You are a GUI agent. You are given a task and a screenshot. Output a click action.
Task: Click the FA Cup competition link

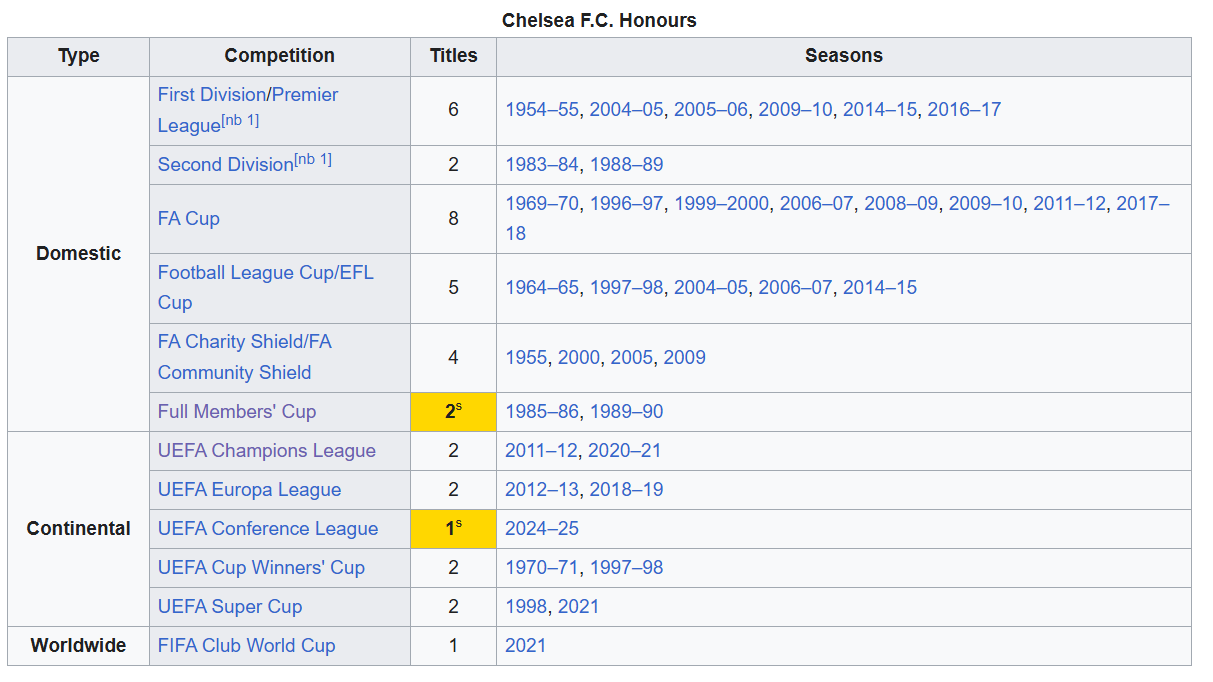point(189,219)
